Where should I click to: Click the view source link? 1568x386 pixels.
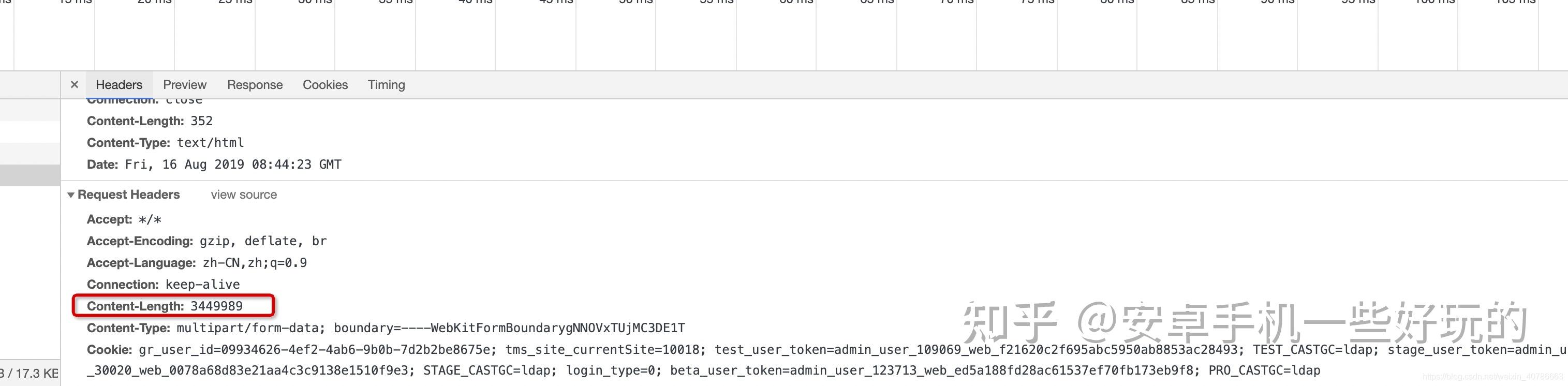[x=243, y=195]
